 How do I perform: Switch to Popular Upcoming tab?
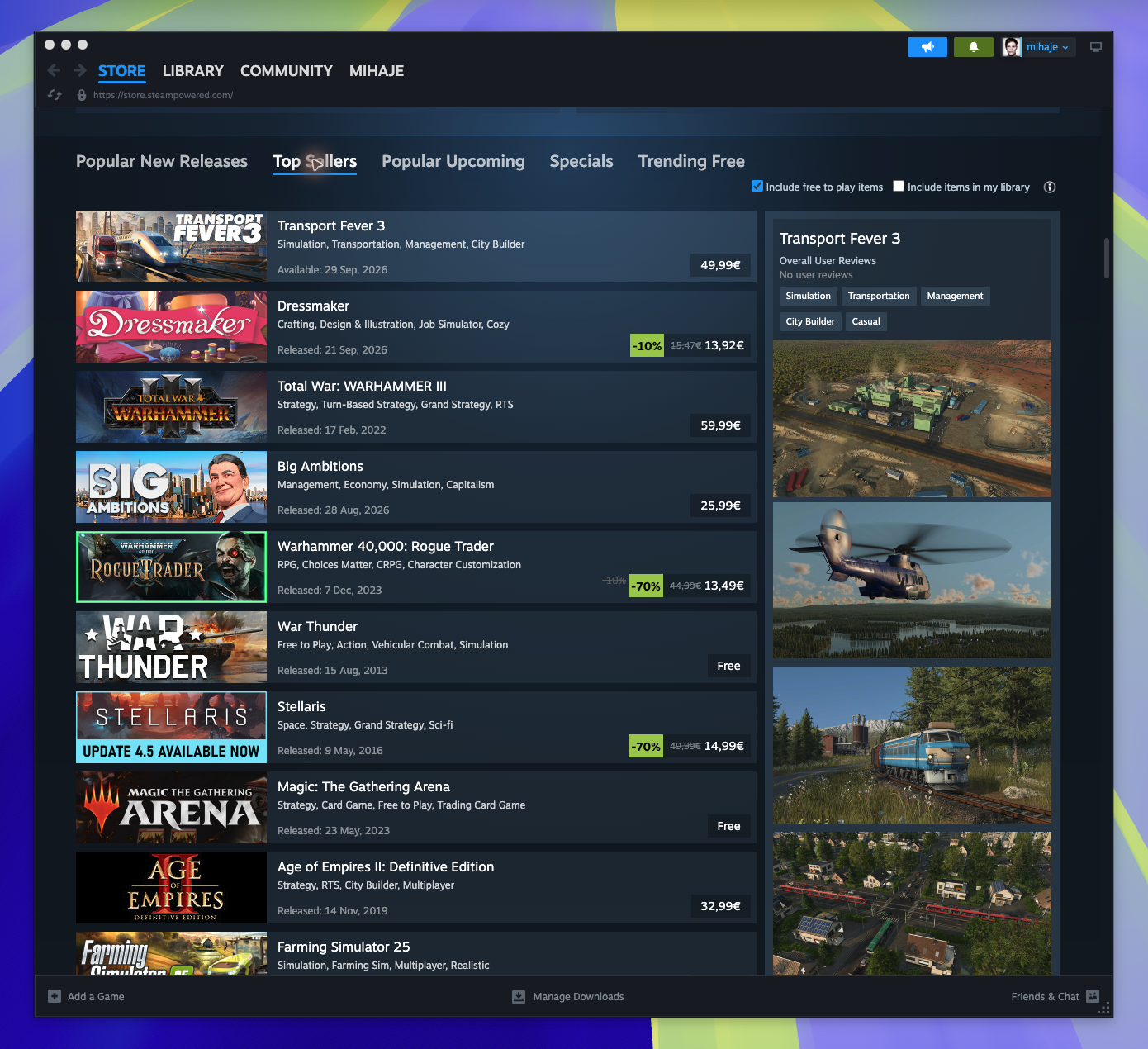click(453, 161)
